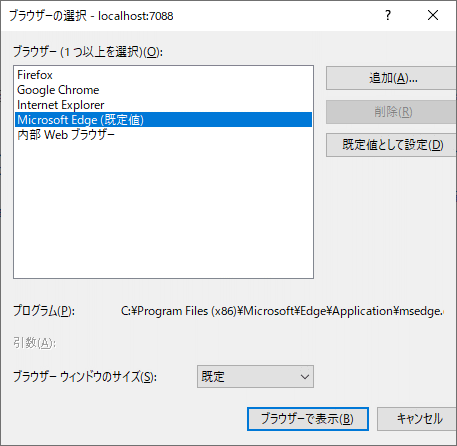Click the program path for msedge
The image size is (457, 446).
(282, 311)
